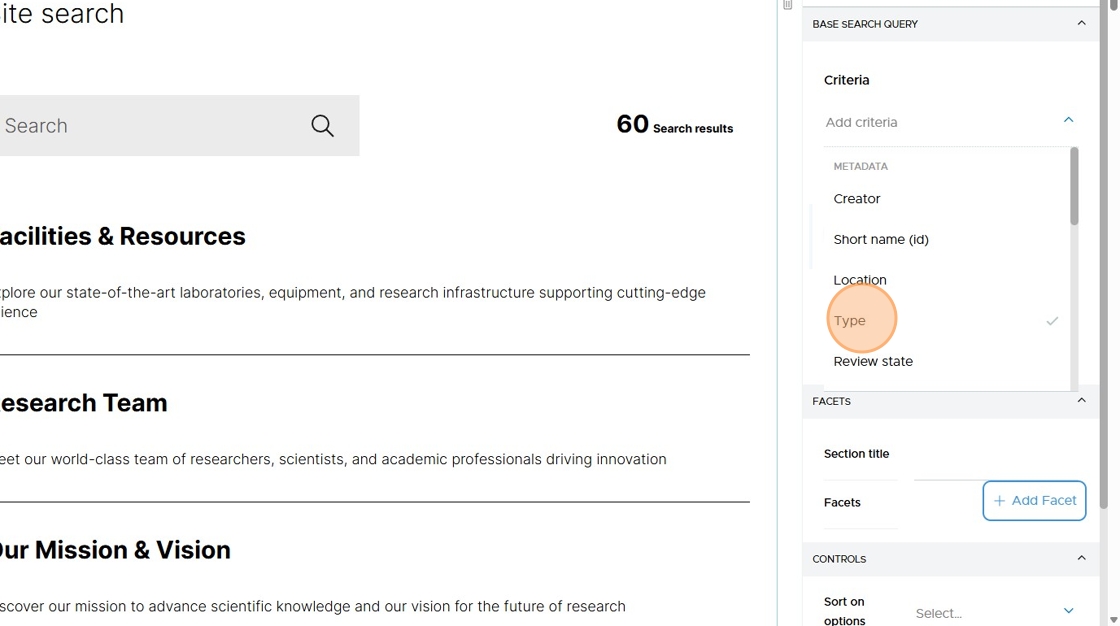Screen dimensions: 1120x626
Task: Click the checkmark icon beside Type
Action: pos(1052,322)
